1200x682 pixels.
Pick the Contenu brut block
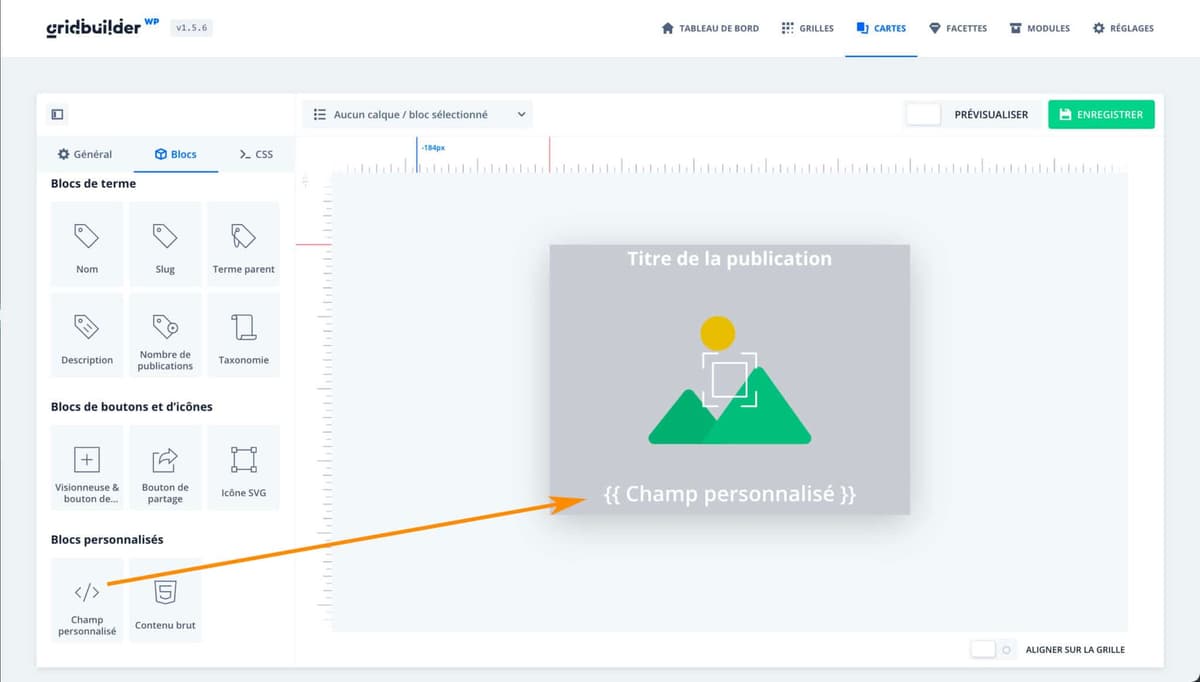[165, 601]
